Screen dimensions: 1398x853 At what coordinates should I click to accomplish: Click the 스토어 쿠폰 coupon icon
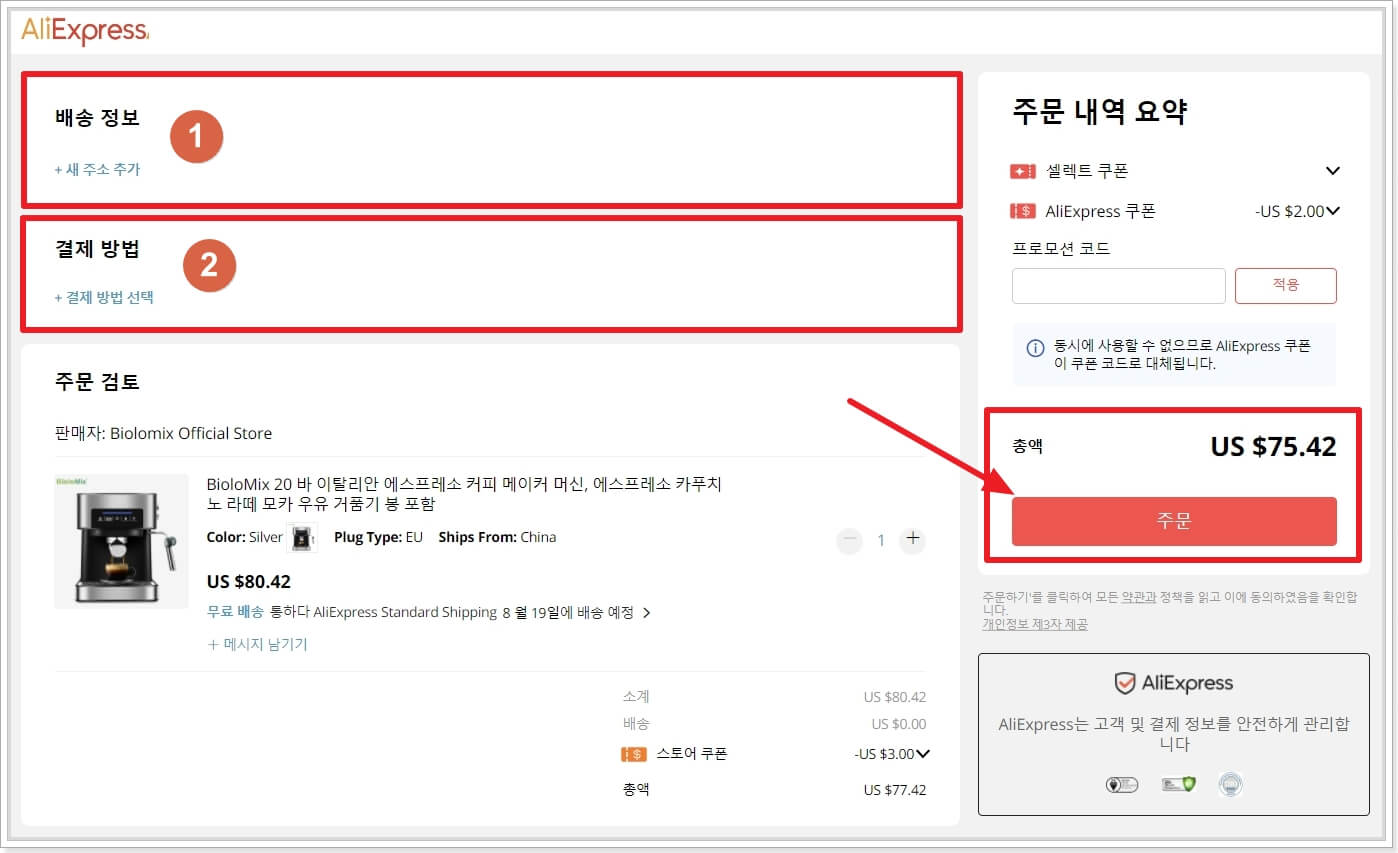coord(637,753)
